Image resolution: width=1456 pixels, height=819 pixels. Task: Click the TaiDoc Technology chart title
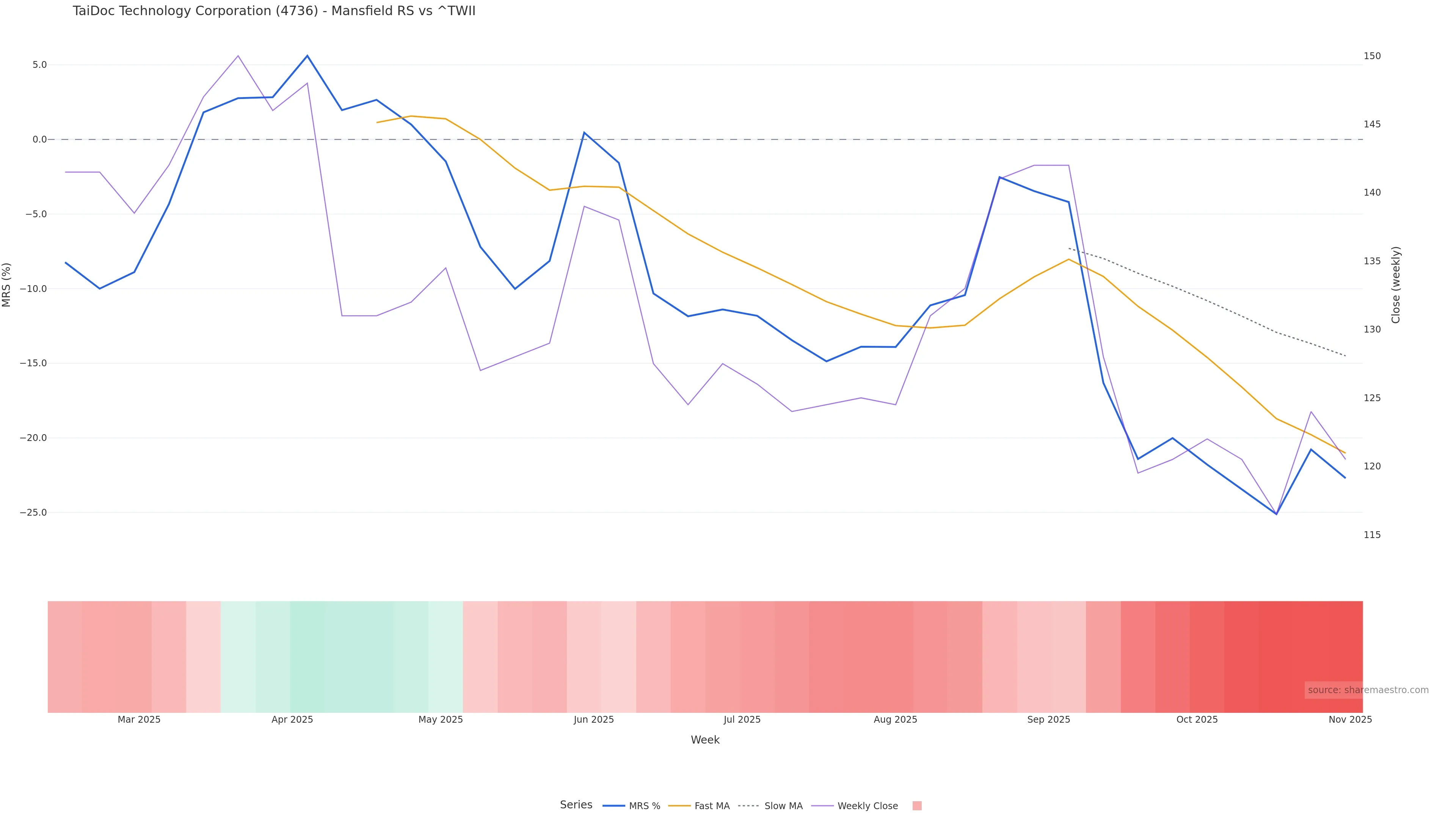pos(274,11)
